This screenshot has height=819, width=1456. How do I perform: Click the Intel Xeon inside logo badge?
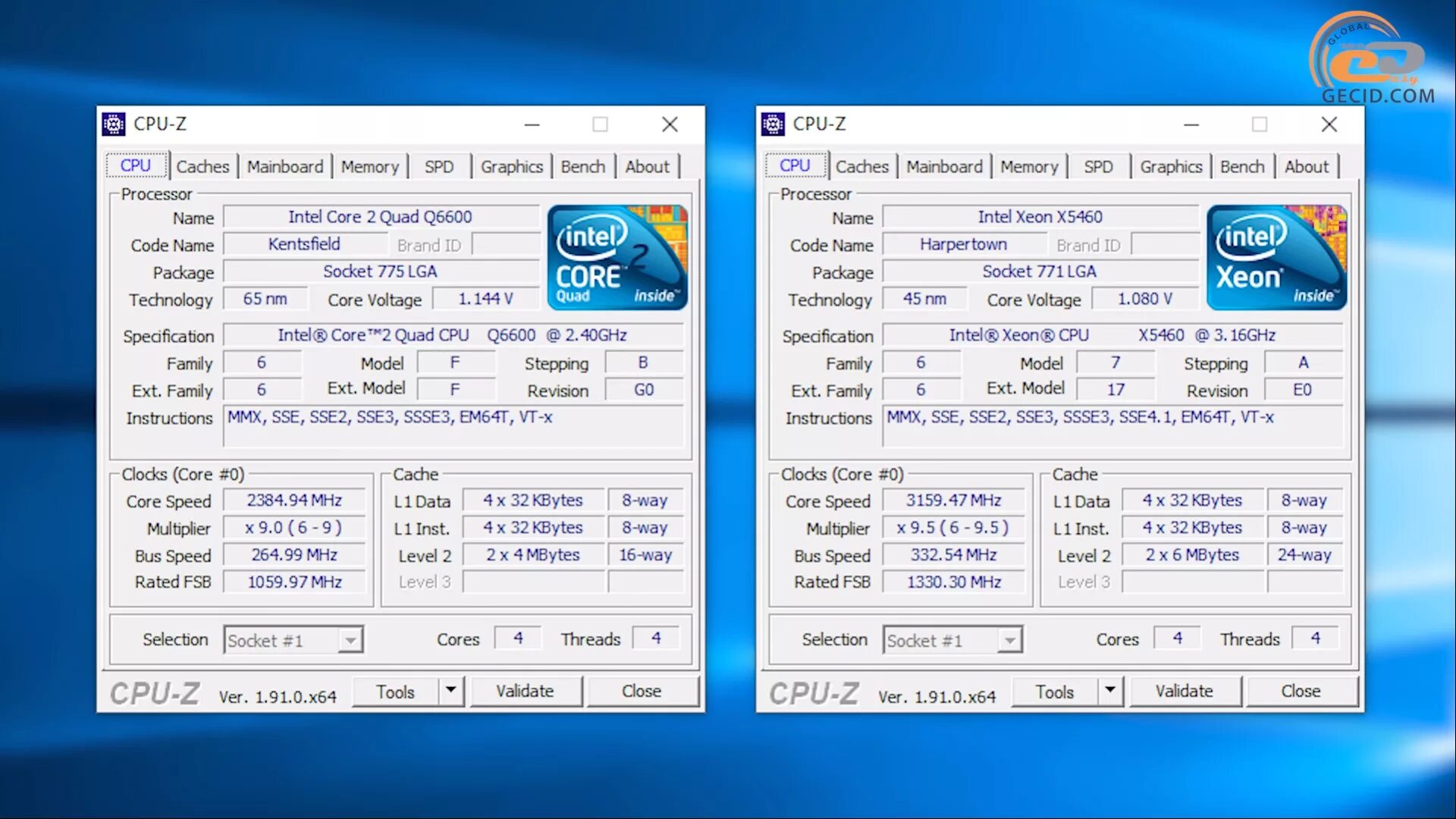point(1277,257)
